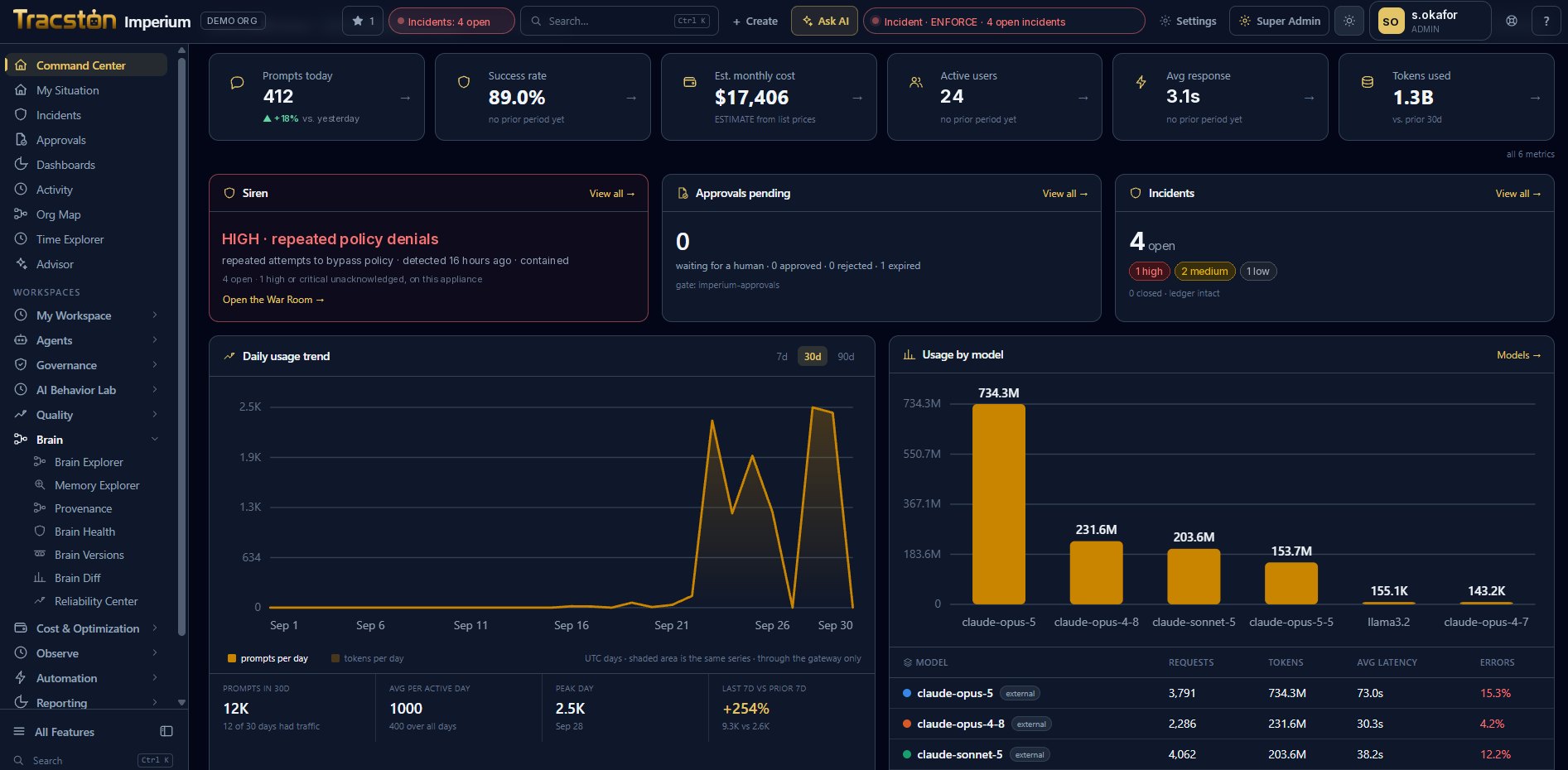Click the 1 high incident badge
The image size is (1568, 770).
click(1149, 271)
